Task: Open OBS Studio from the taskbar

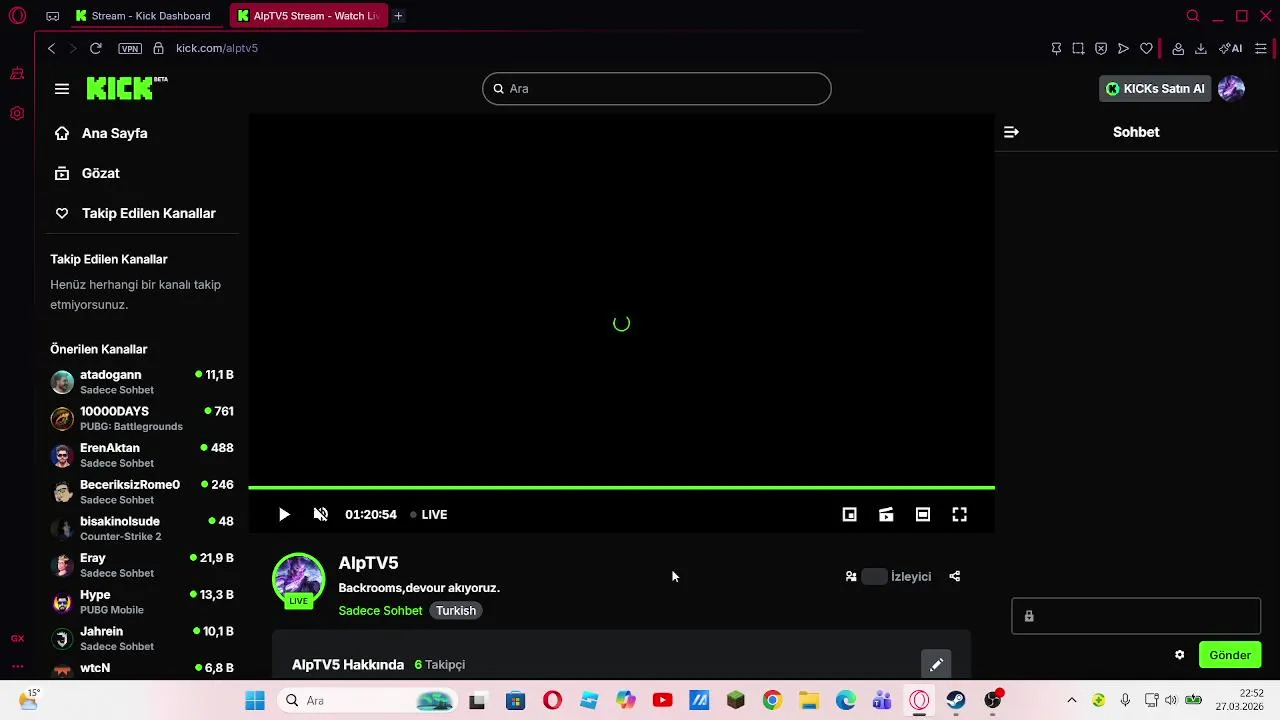Action: (993, 701)
